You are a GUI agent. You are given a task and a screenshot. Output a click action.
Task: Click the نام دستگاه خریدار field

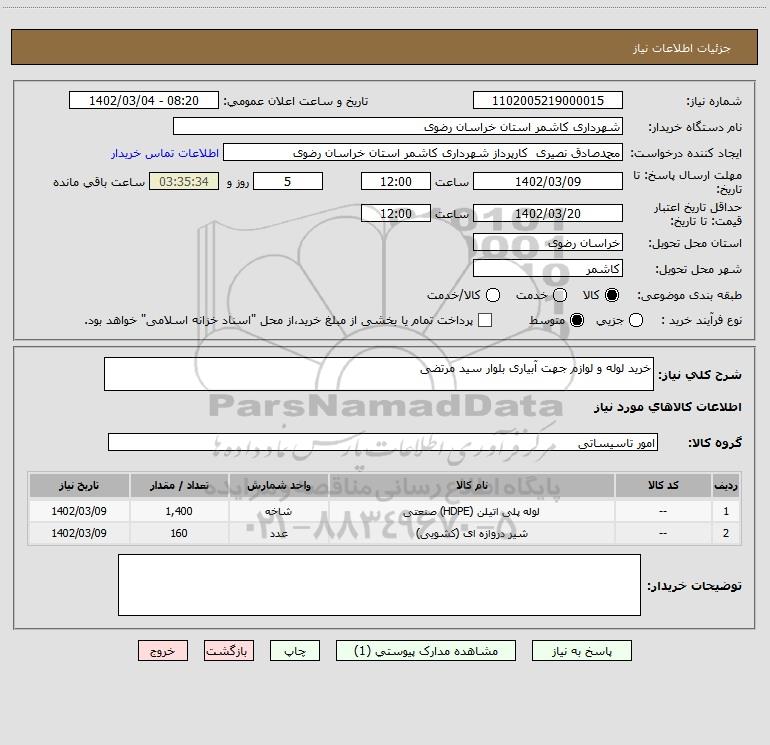point(398,126)
